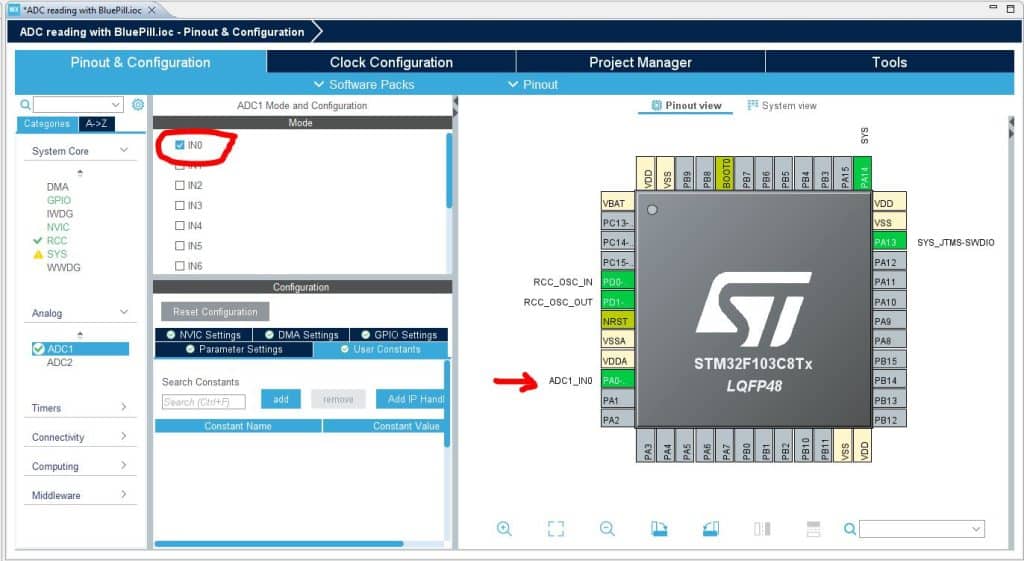
Task: Click the Add IP Handle button
Action: point(411,399)
